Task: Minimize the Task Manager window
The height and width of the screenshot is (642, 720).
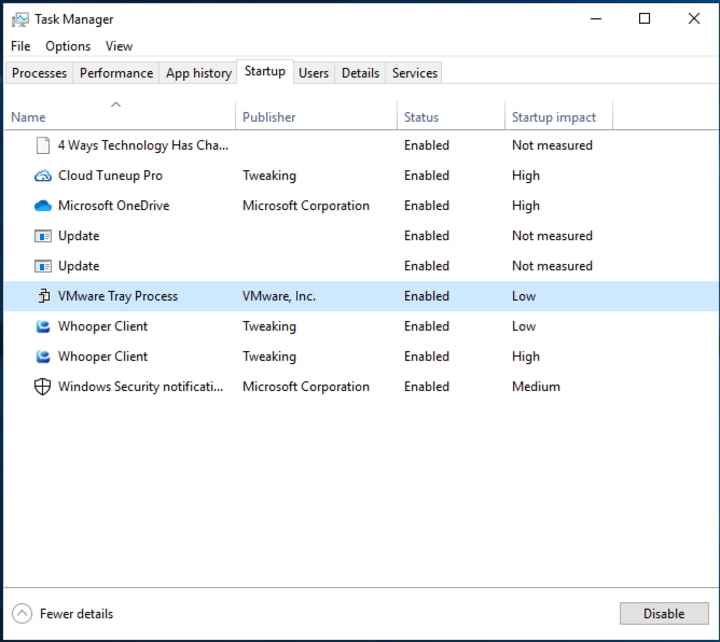Action: [x=596, y=19]
